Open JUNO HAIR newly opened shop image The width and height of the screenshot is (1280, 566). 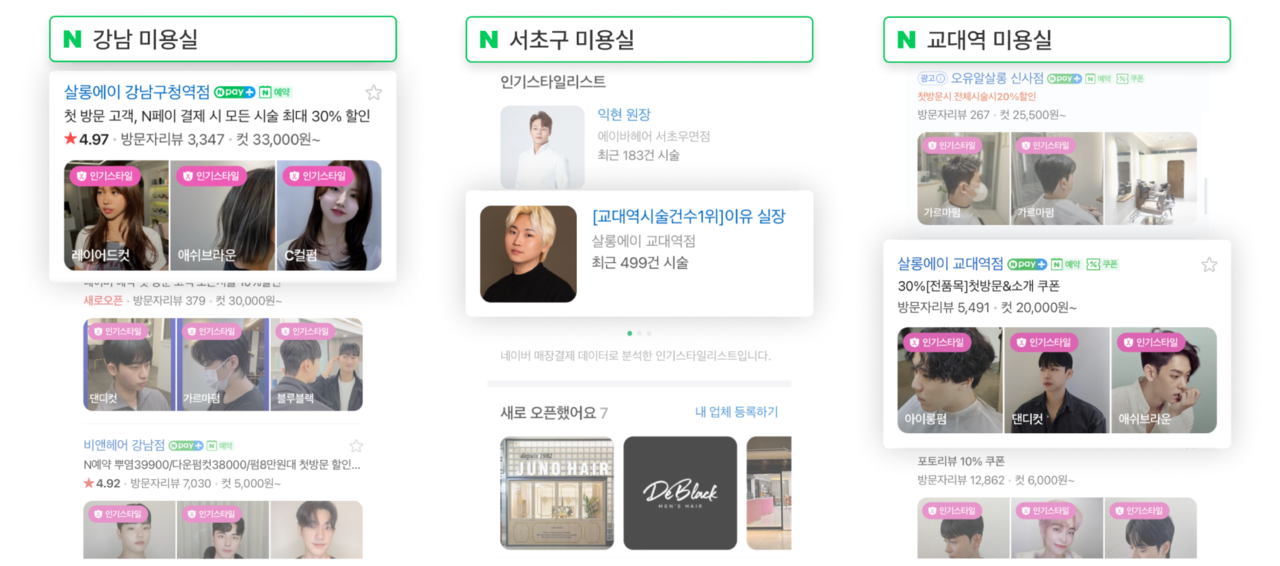tap(557, 492)
